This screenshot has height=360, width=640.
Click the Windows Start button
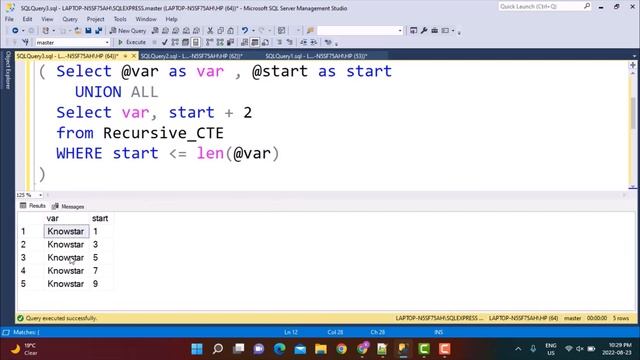[x=197, y=349]
